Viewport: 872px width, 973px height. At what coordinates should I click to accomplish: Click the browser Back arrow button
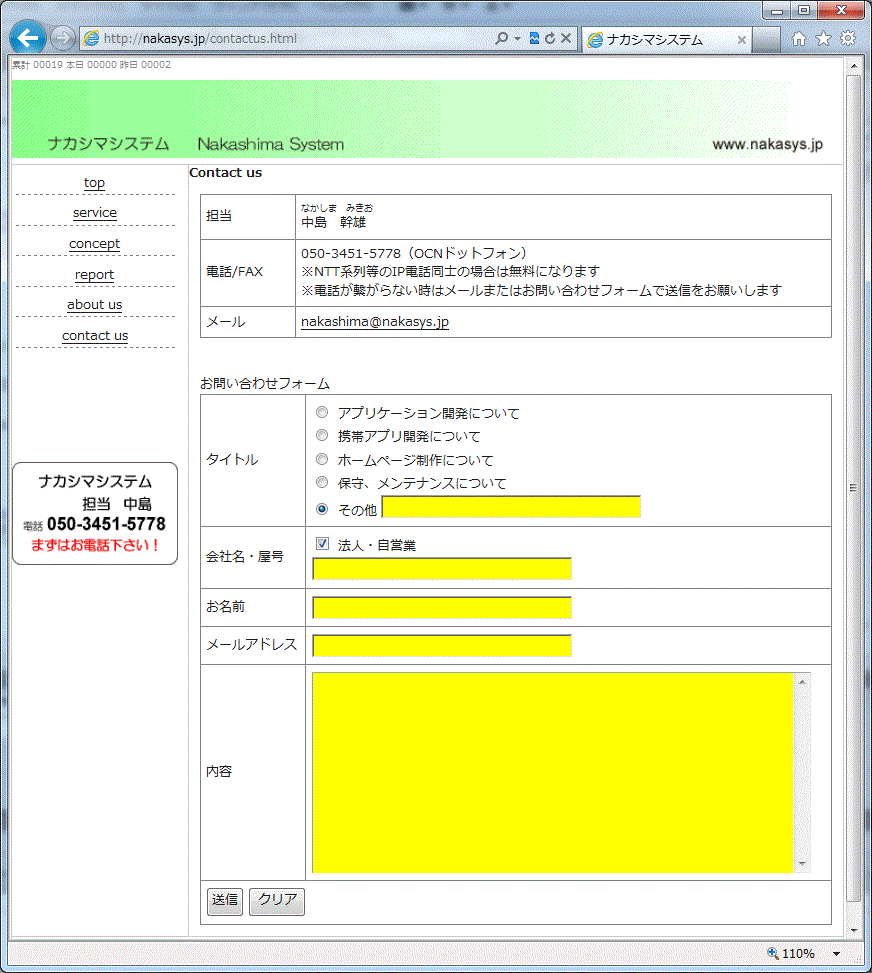pyautogui.click(x=27, y=38)
